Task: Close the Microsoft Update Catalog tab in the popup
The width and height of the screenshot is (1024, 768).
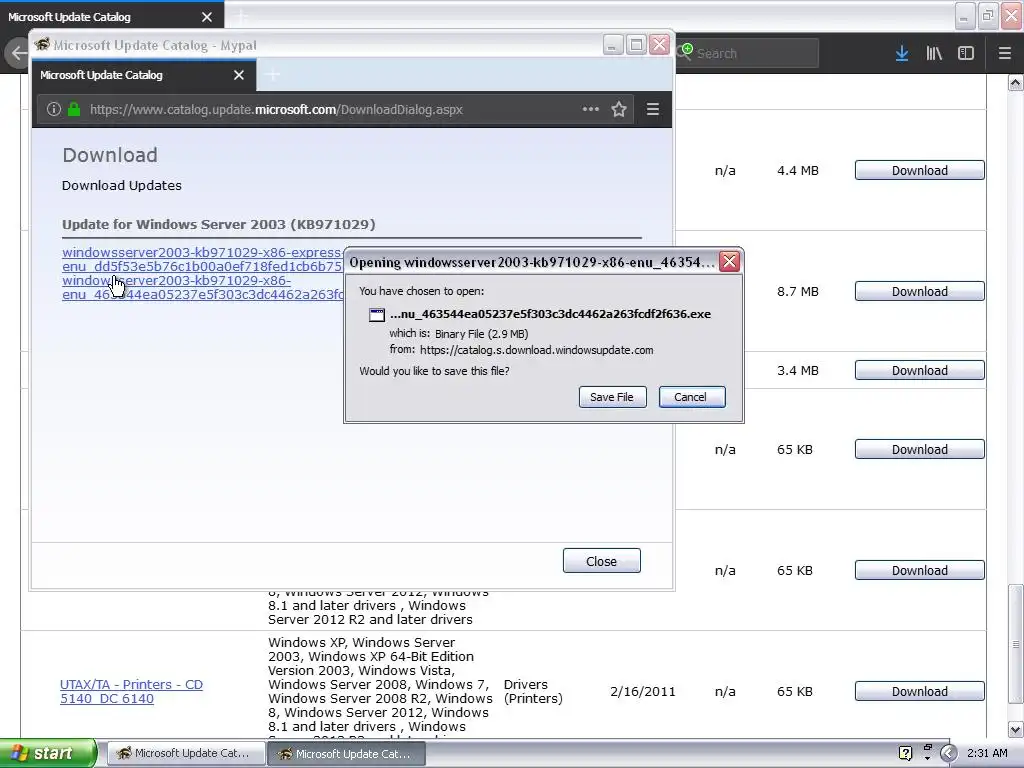Action: [239, 75]
